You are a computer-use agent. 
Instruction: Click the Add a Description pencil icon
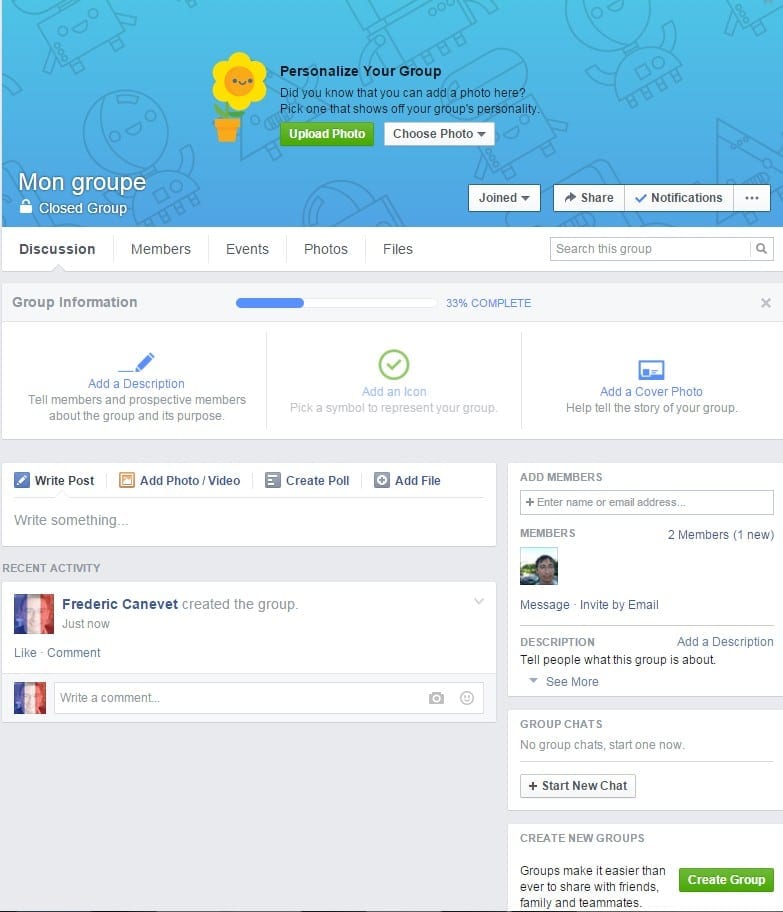point(137,362)
